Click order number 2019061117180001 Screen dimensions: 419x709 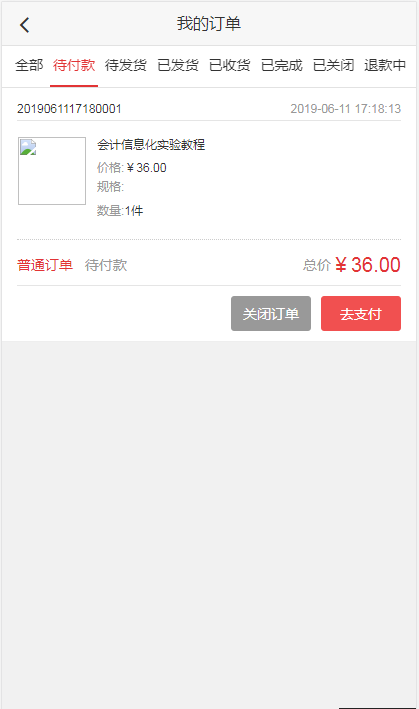(69, 109)
